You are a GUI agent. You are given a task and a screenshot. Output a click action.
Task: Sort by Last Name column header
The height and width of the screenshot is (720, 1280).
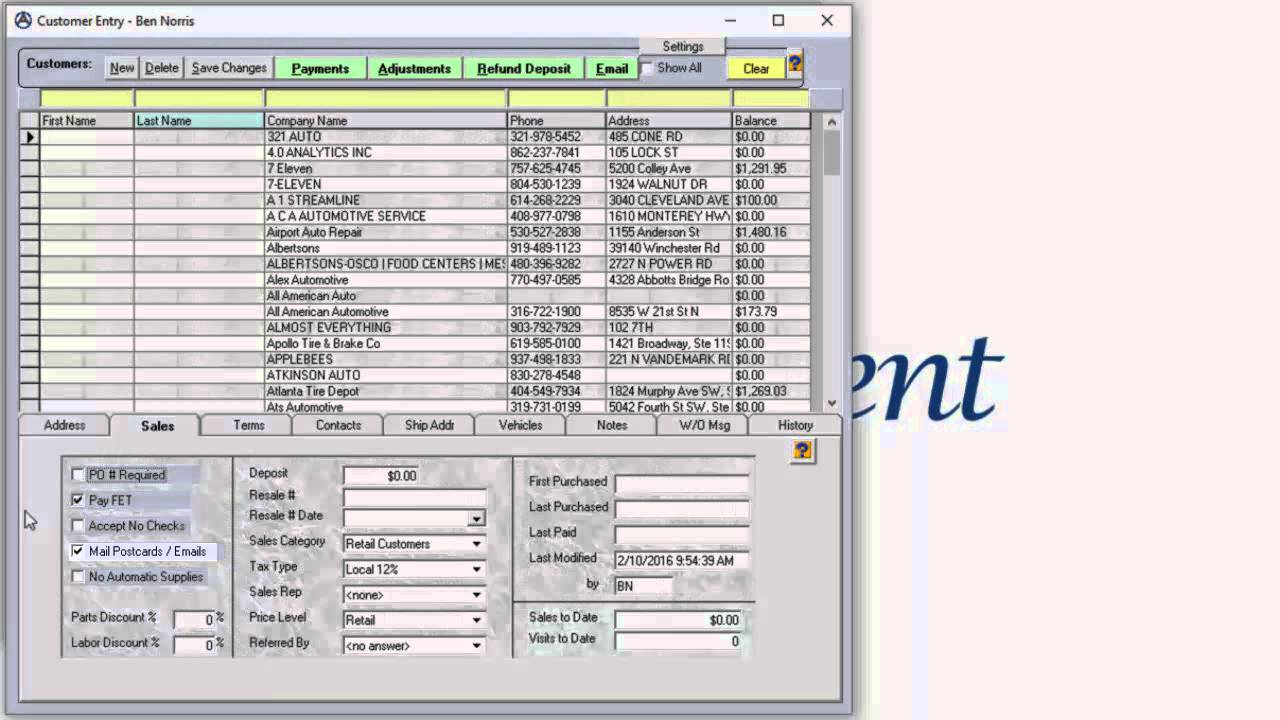199,121
